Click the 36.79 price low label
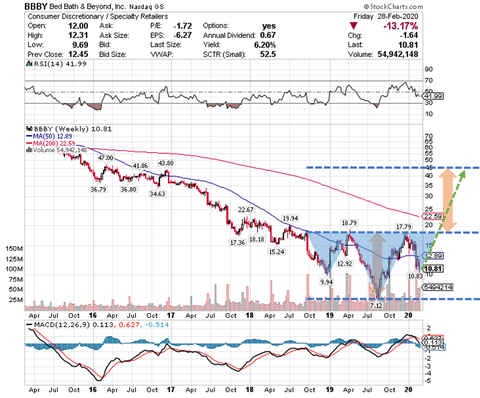This screenshot has height=398, width=480. tap(98, 189)
